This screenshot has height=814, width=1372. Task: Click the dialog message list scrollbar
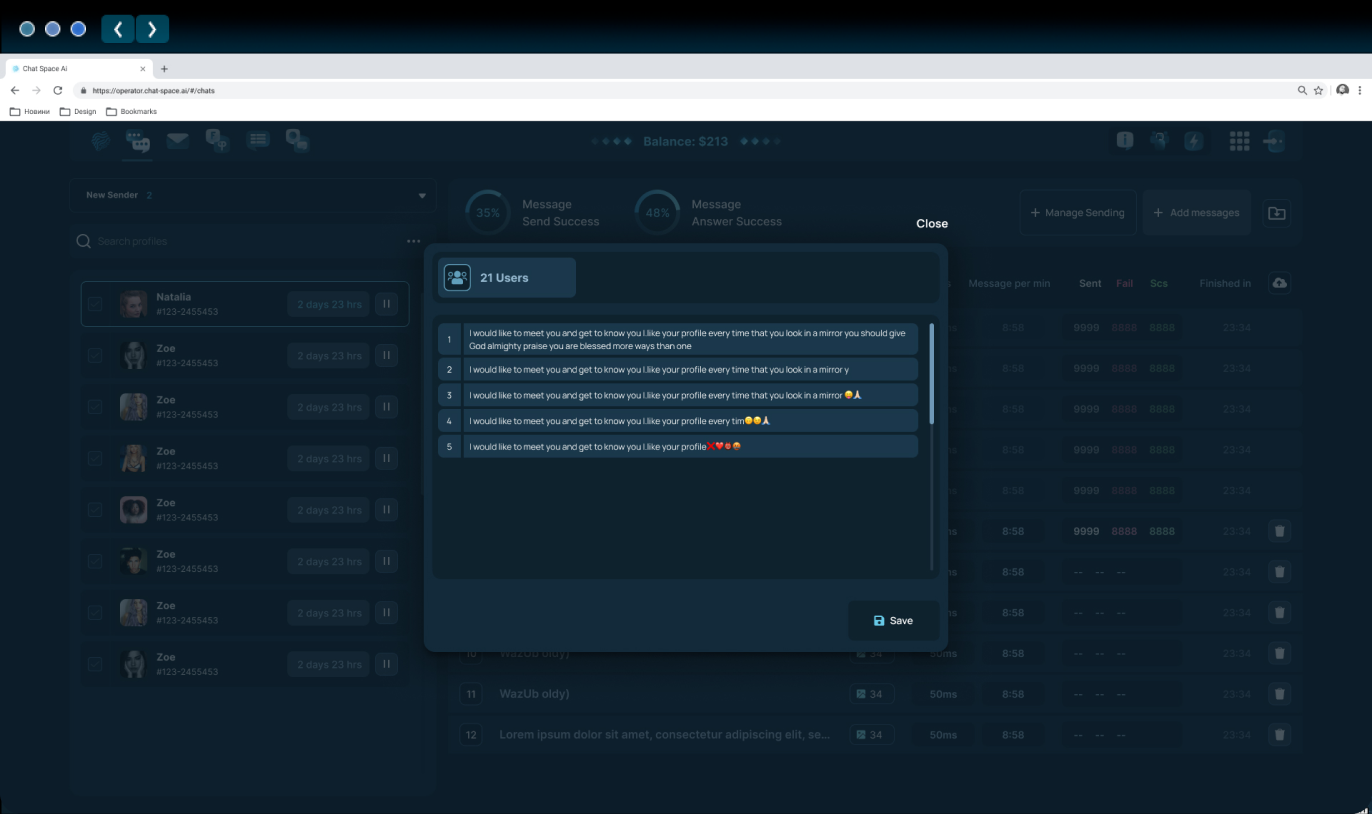(932, 373)
